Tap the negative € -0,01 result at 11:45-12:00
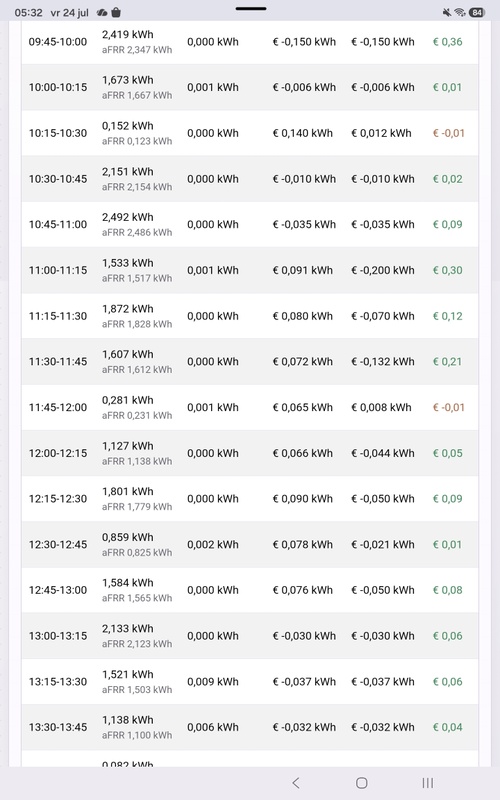500x800 pixels. click(448, 407)
